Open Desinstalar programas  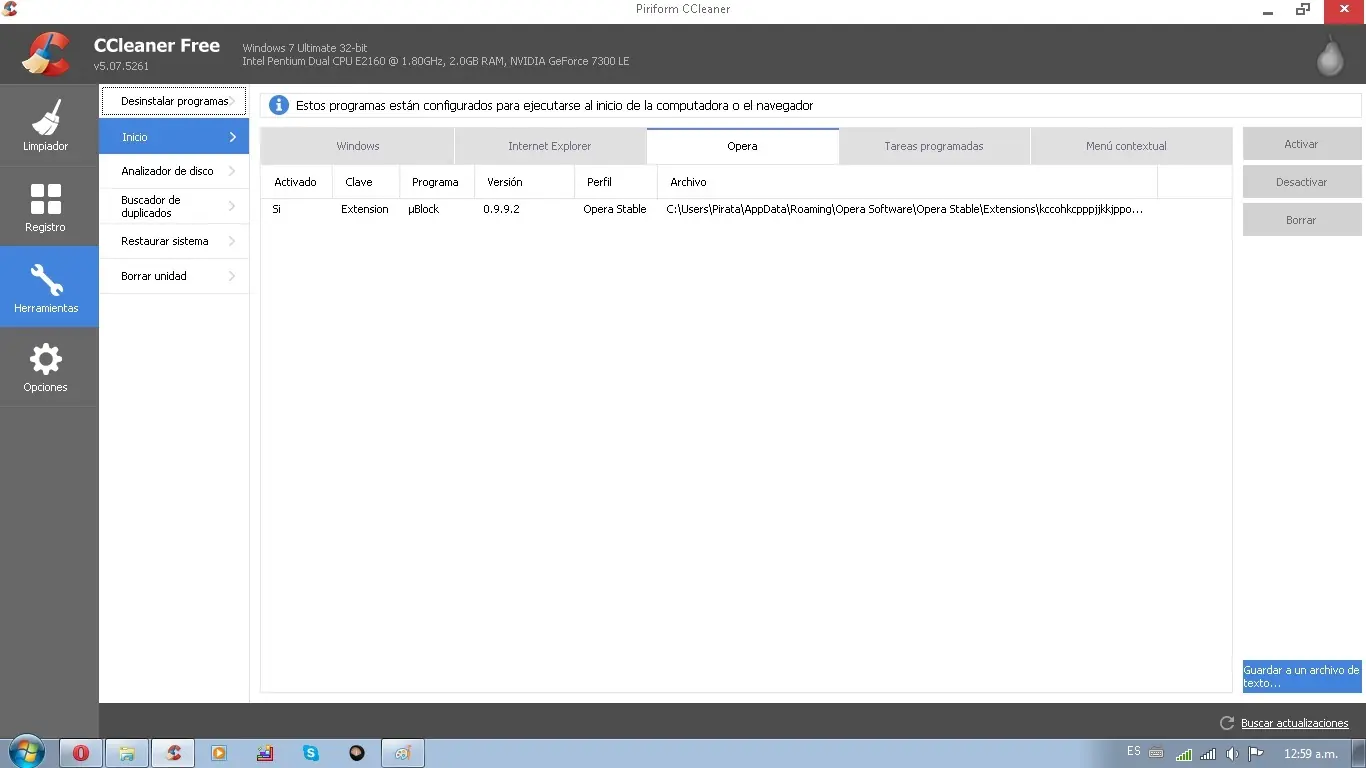(174, 101)
